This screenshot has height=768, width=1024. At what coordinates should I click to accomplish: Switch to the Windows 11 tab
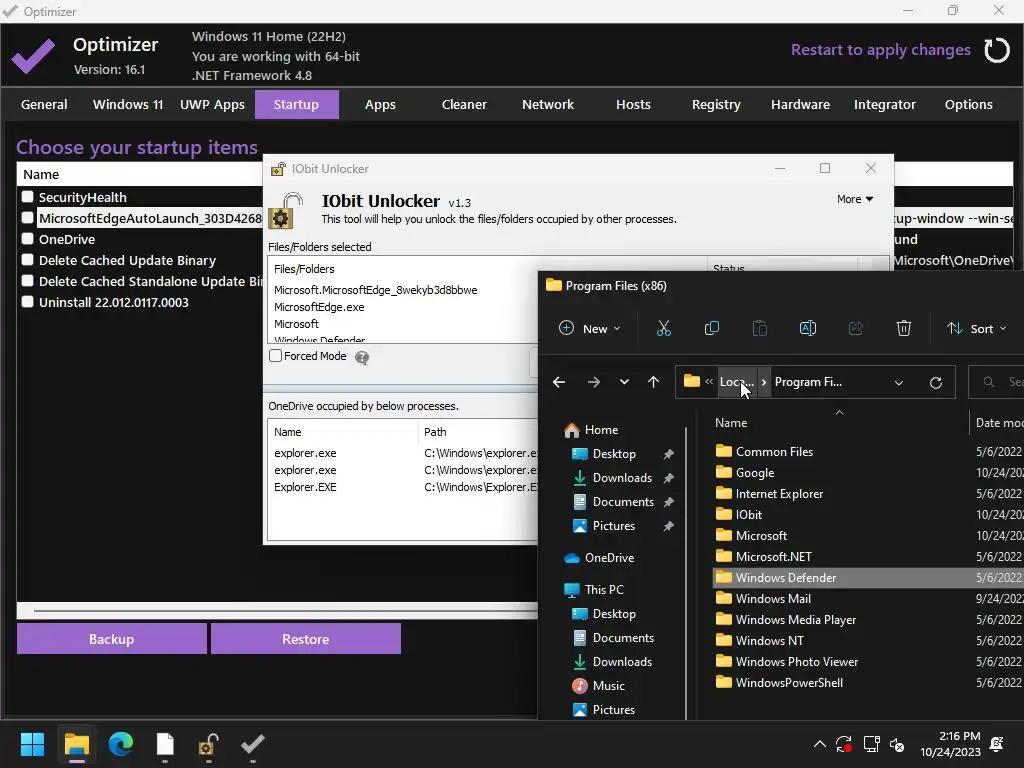tap(128, 104)
